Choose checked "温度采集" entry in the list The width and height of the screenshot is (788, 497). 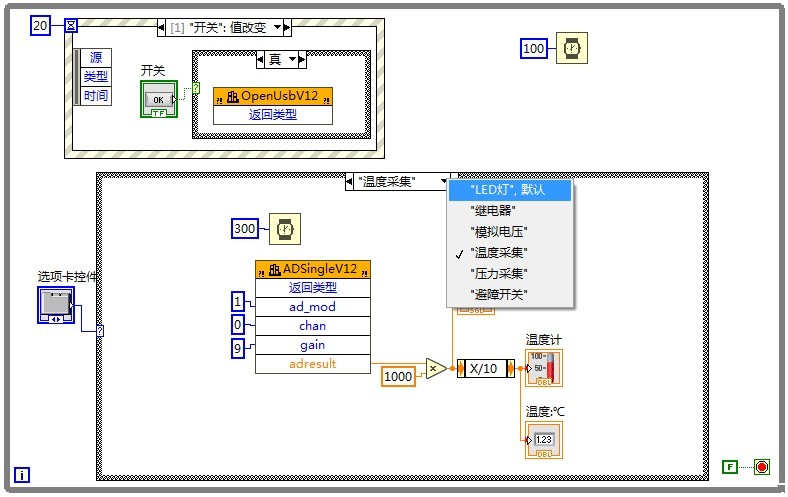[510, 253]
